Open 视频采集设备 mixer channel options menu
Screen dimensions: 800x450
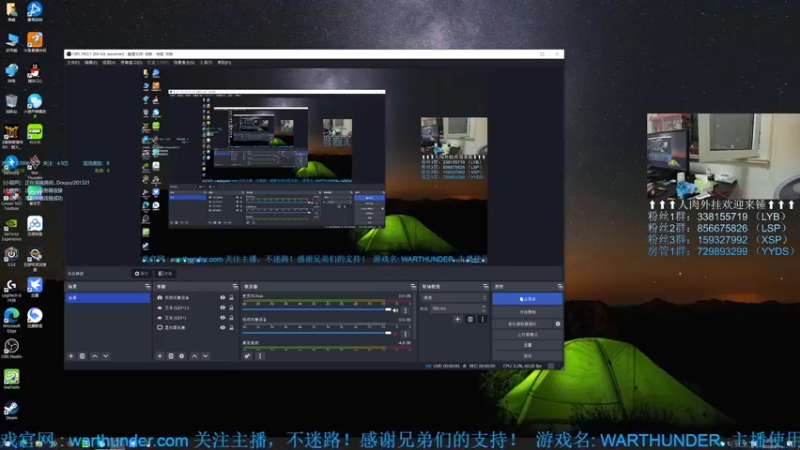[406, 334]
